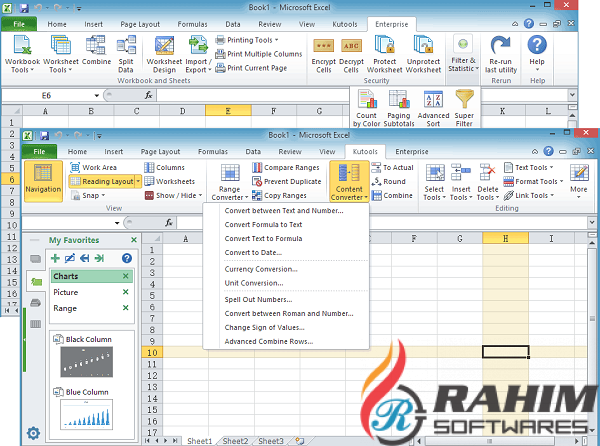Select Split Data icon
Image resolution: width=600 pixels, height=446 pixels.
point(126,54)
